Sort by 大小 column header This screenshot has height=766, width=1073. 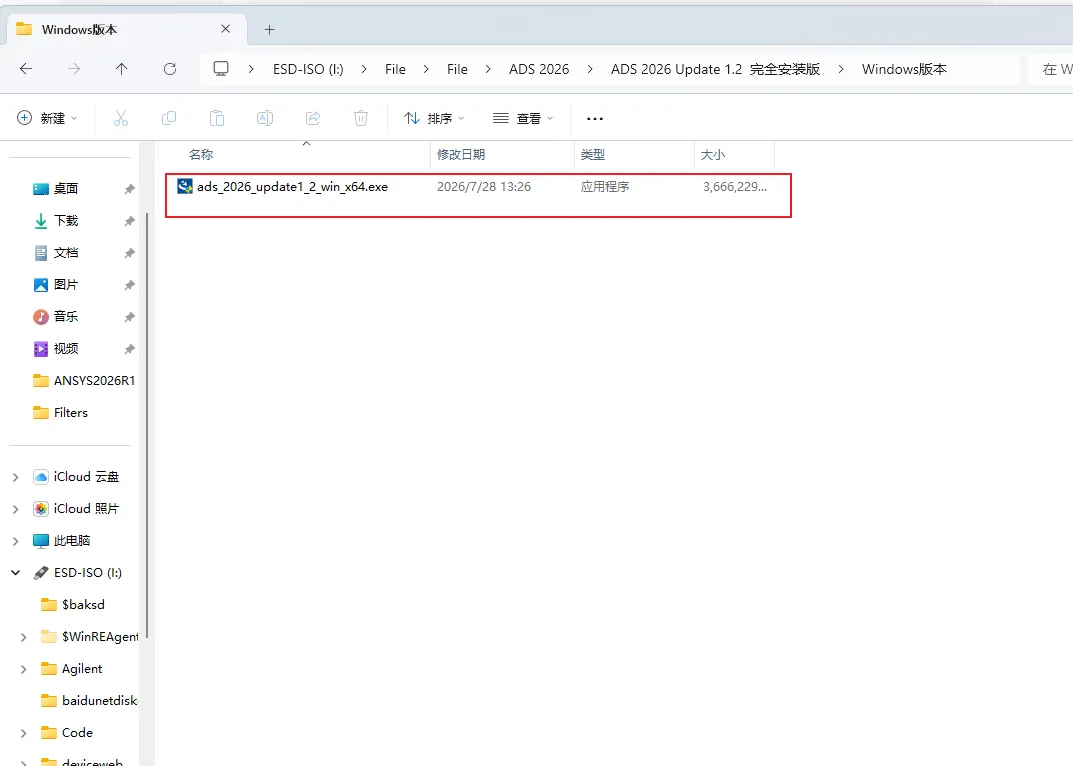click(712, 155)
